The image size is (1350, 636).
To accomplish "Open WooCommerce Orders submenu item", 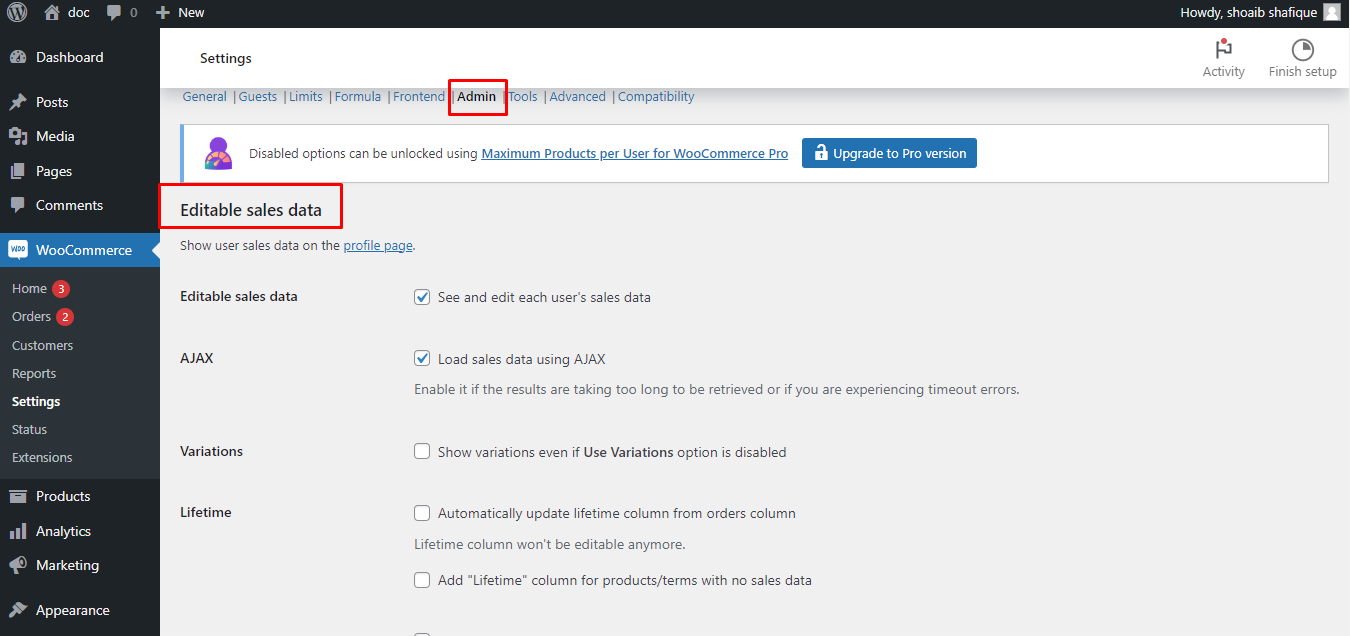I will tap(31, 317).
